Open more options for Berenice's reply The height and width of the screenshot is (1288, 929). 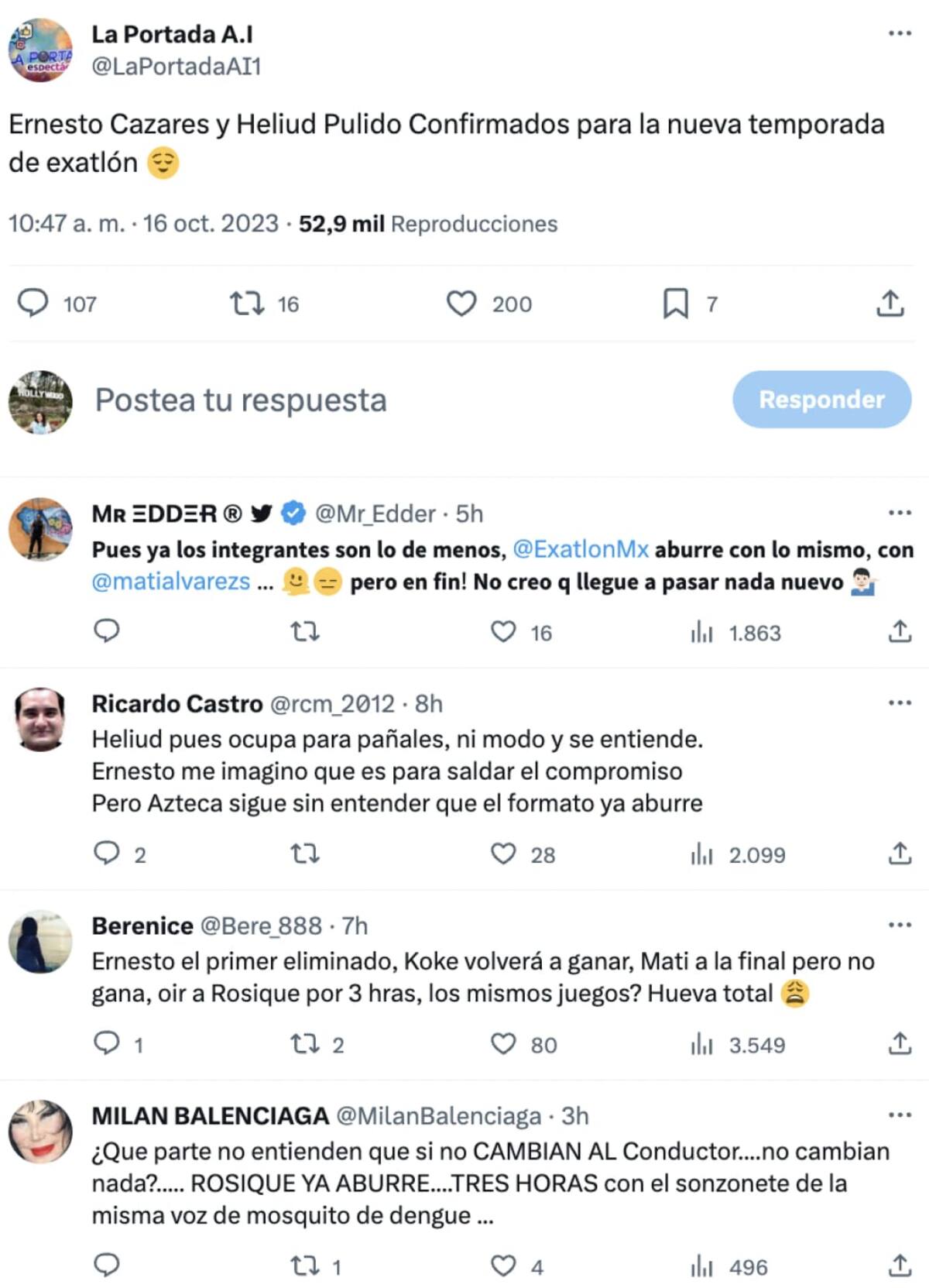(x=900, y=925)
